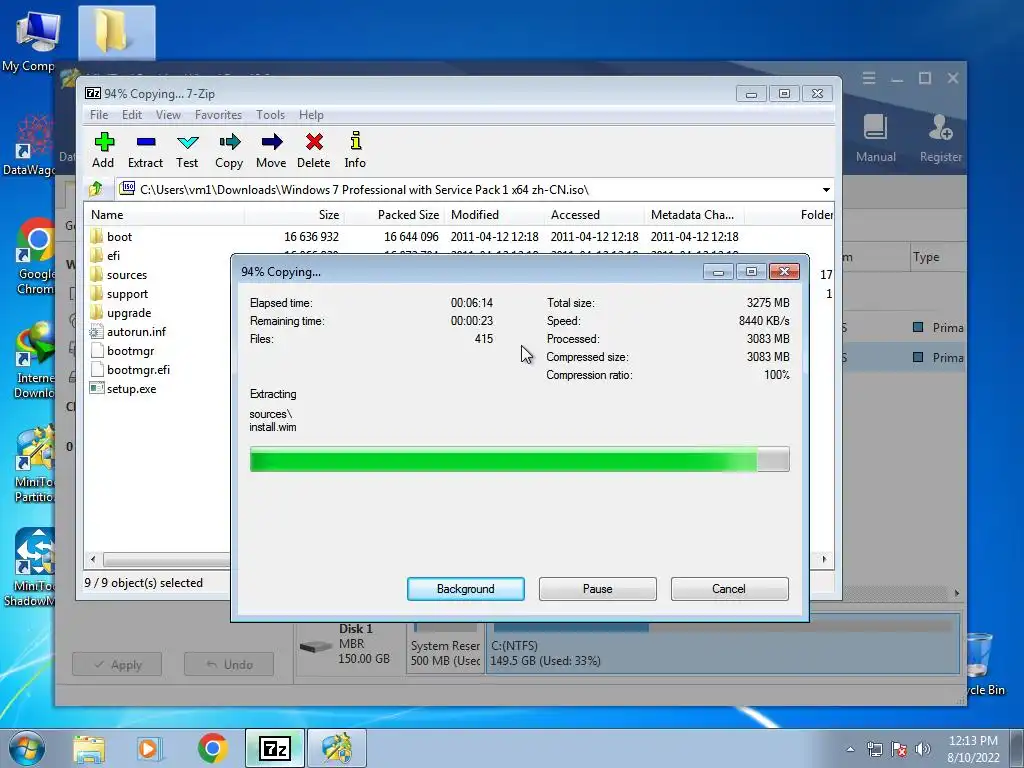
Task: Click the right arrow of horizontal scrollbar
Action: pos(824,560)
